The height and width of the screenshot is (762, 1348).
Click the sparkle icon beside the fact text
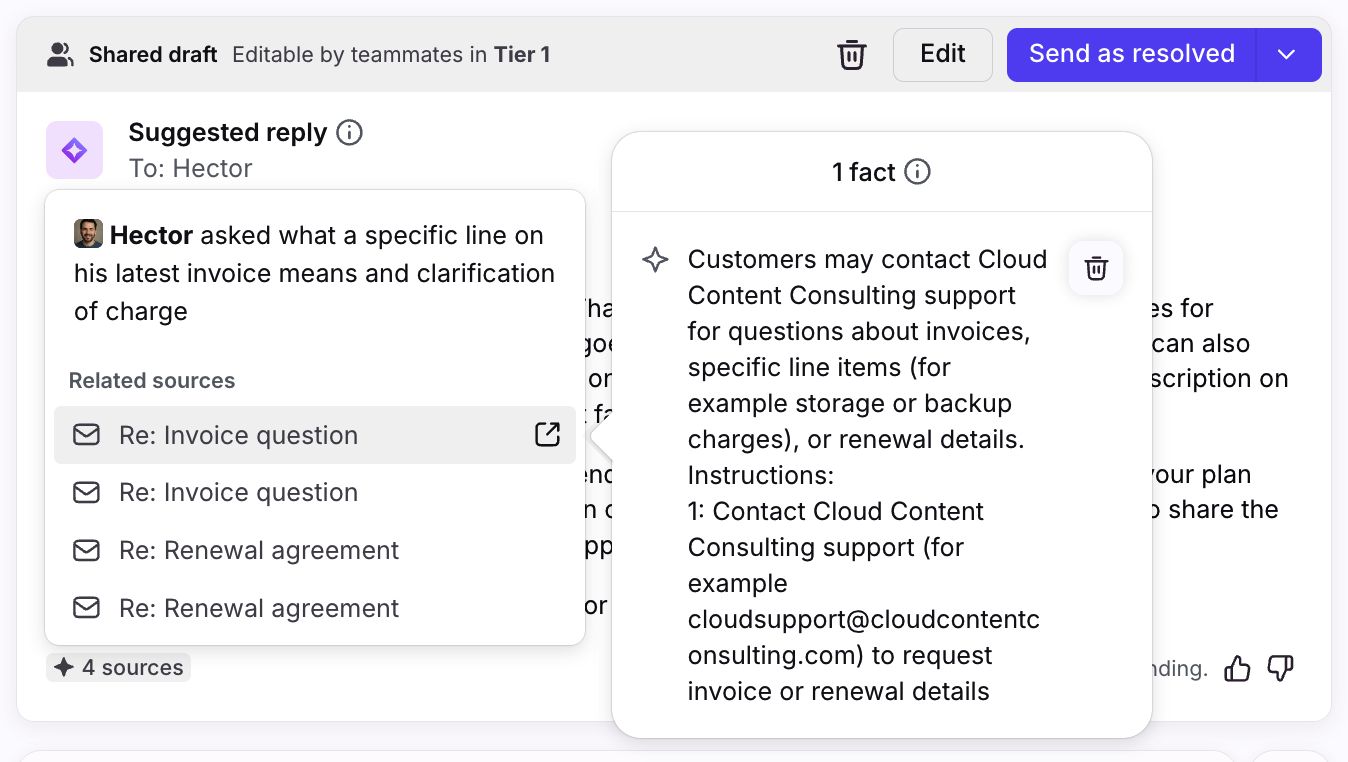(655, 260)
